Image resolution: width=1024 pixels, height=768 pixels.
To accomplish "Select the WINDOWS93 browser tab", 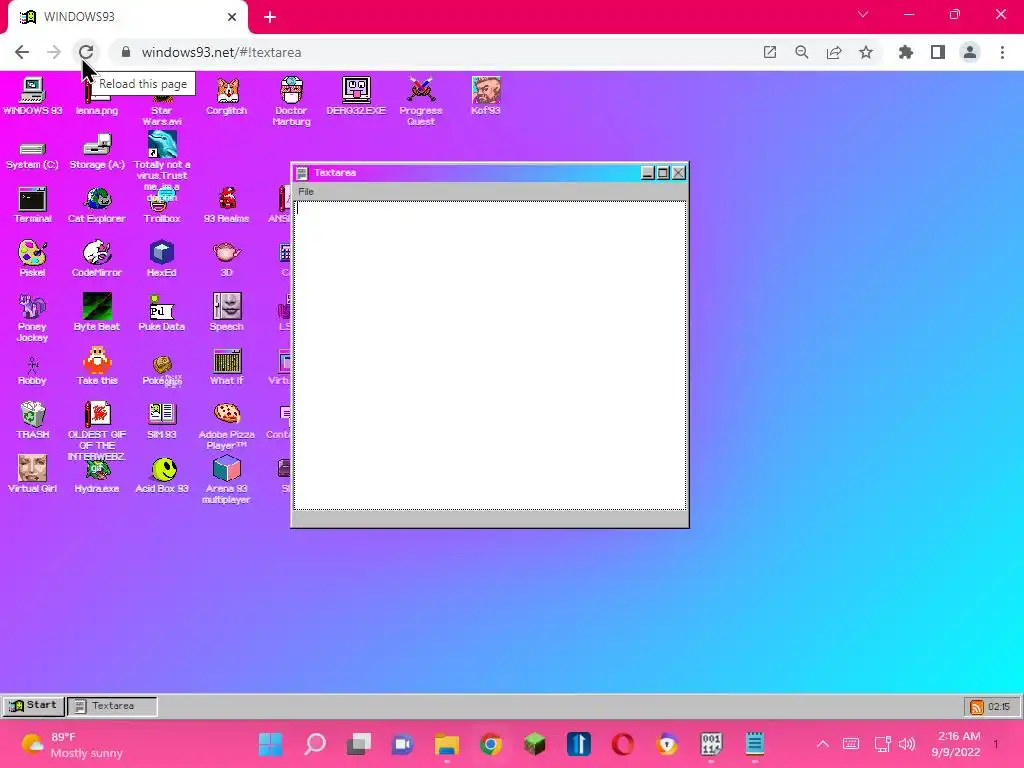I will [x=127, y=17].
